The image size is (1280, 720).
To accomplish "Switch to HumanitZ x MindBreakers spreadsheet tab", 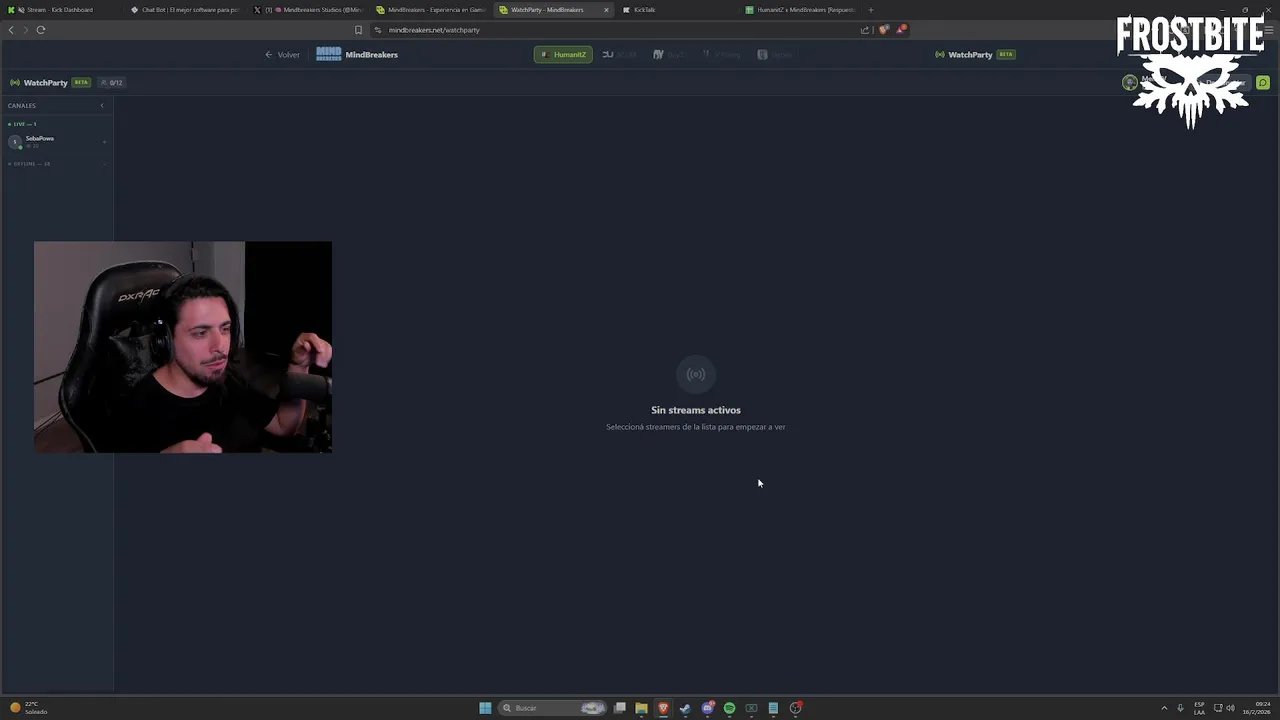I will 800,10.
